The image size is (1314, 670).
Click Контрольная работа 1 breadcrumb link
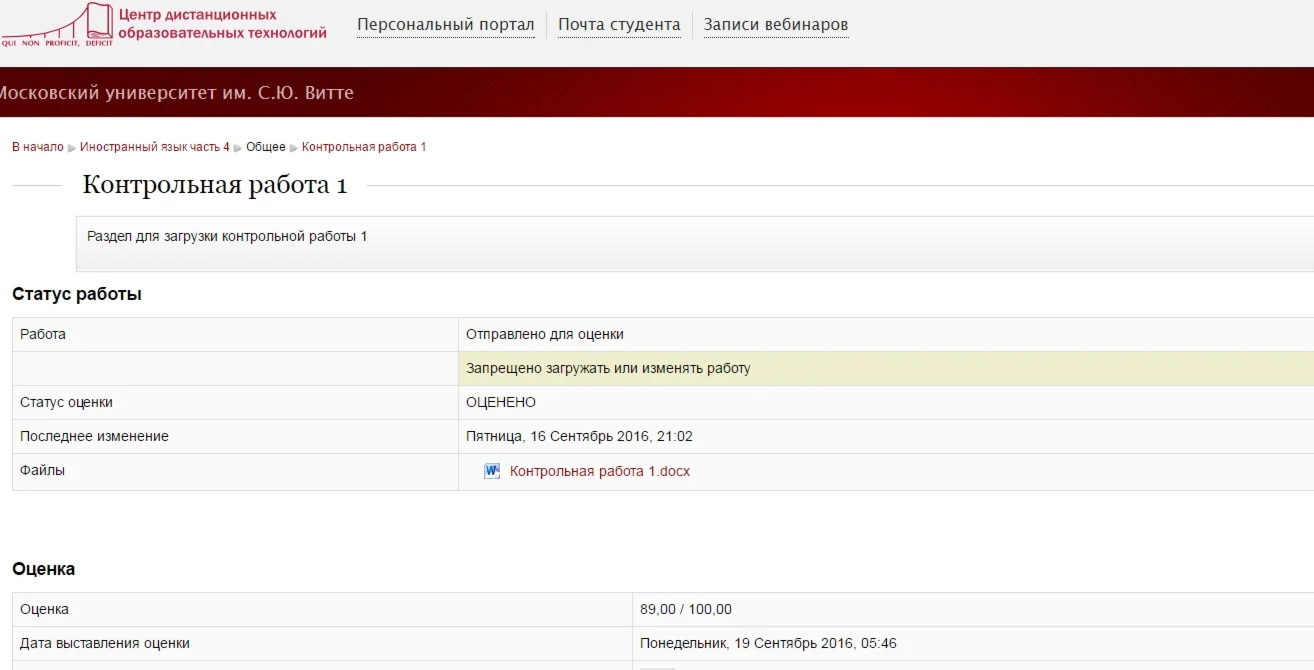(x=364, y=147)
